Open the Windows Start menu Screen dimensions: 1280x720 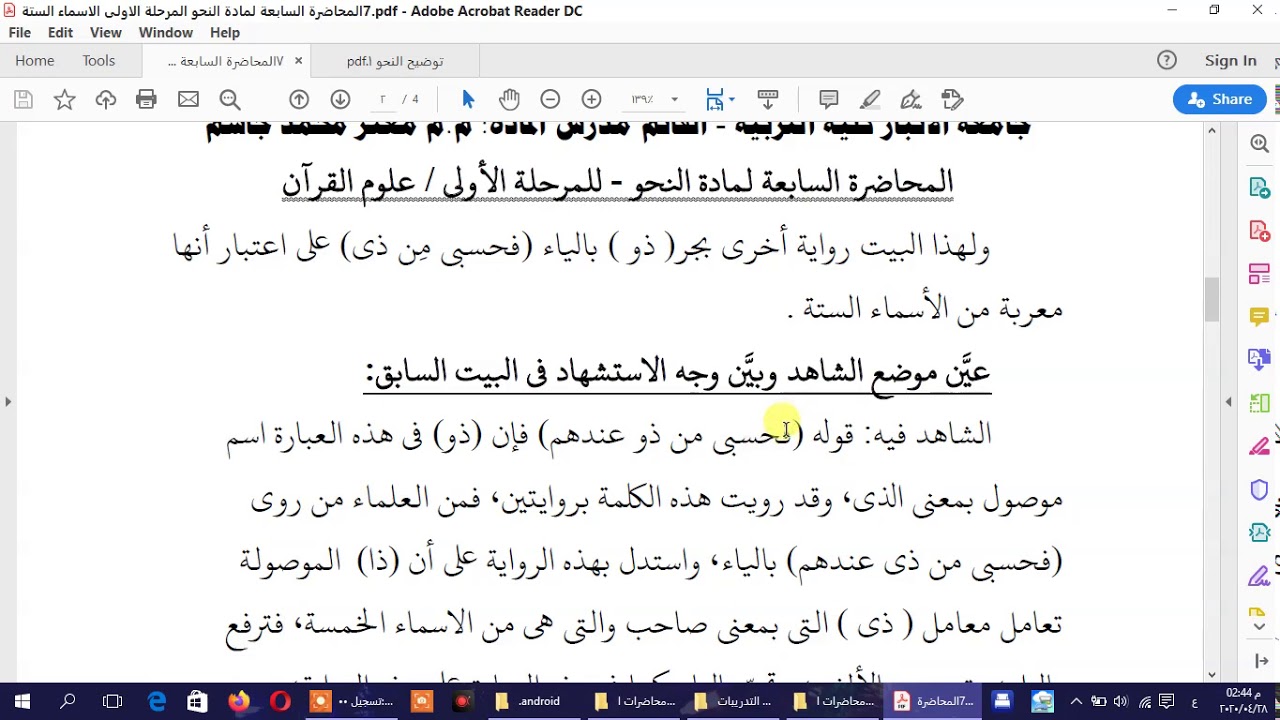coord(22,702)
